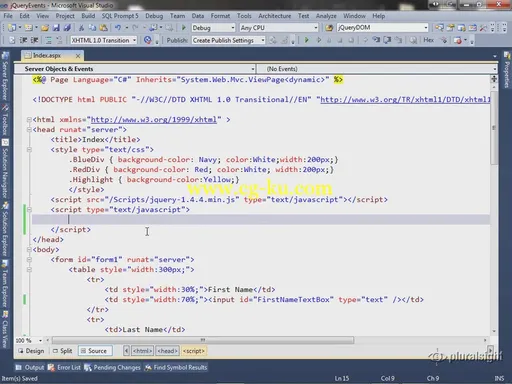This screenshot has height=384, width=512.
Task: Cut selection using the scissors icon
Action: click(x=81, y=28)
